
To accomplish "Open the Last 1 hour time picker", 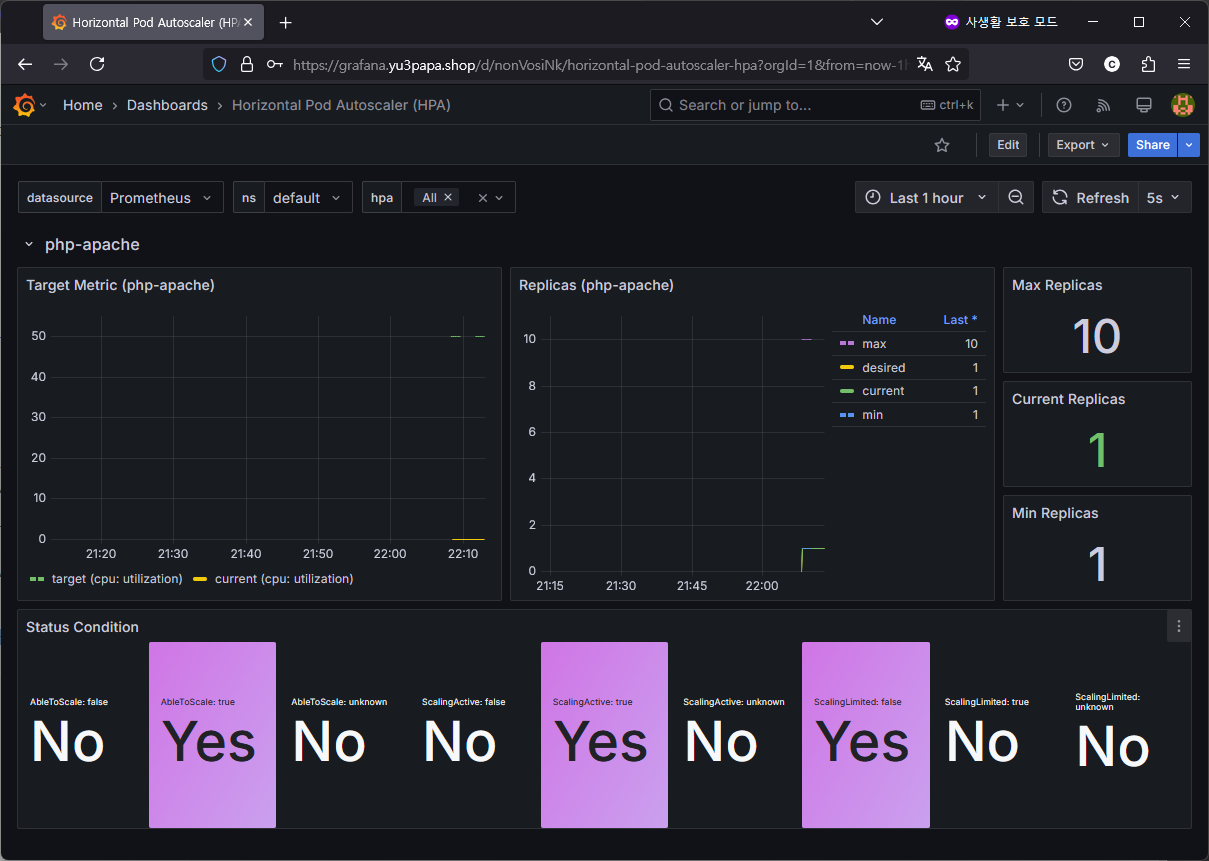I will point(927,198).
